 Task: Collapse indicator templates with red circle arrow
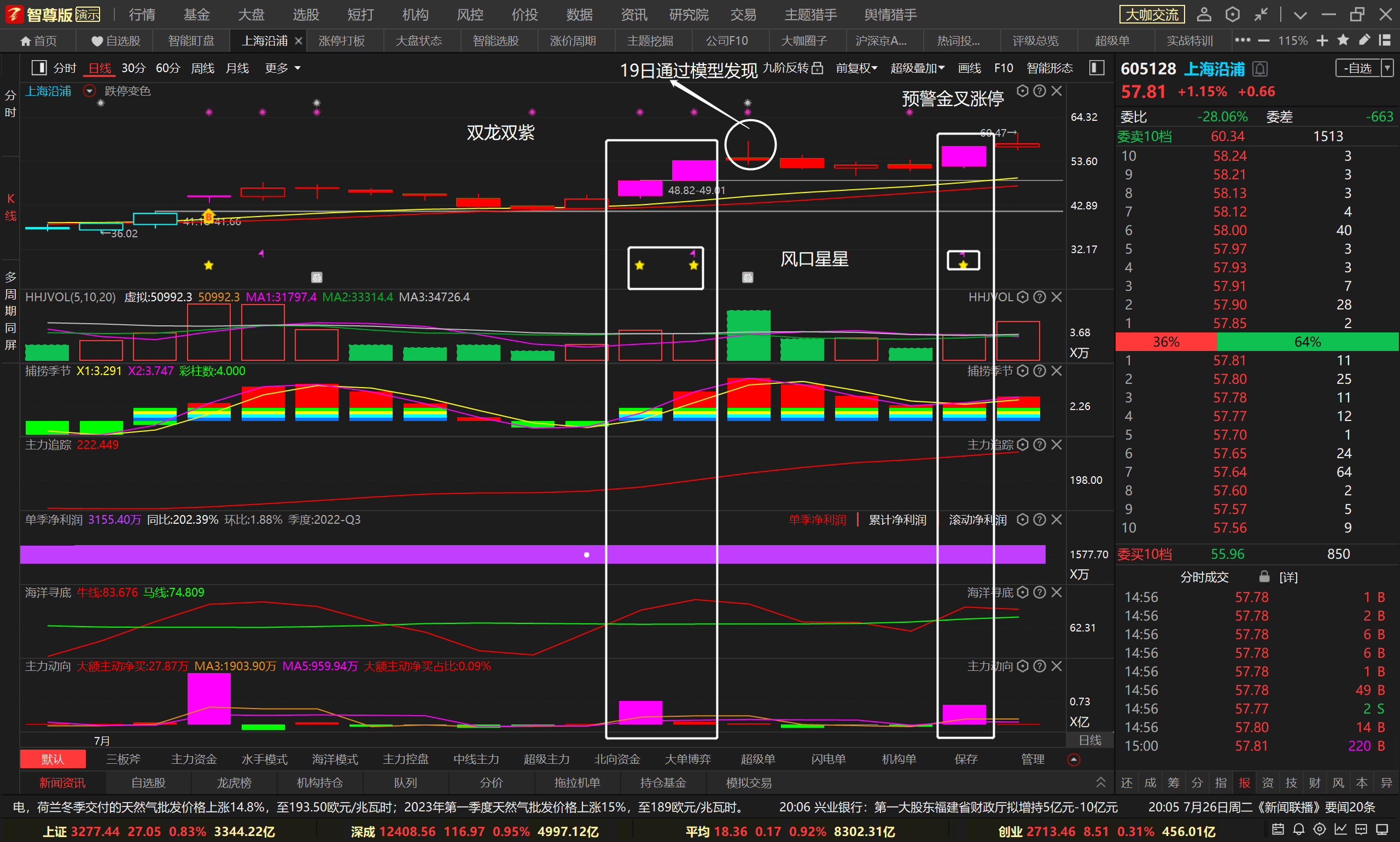tap(1074, 760)
